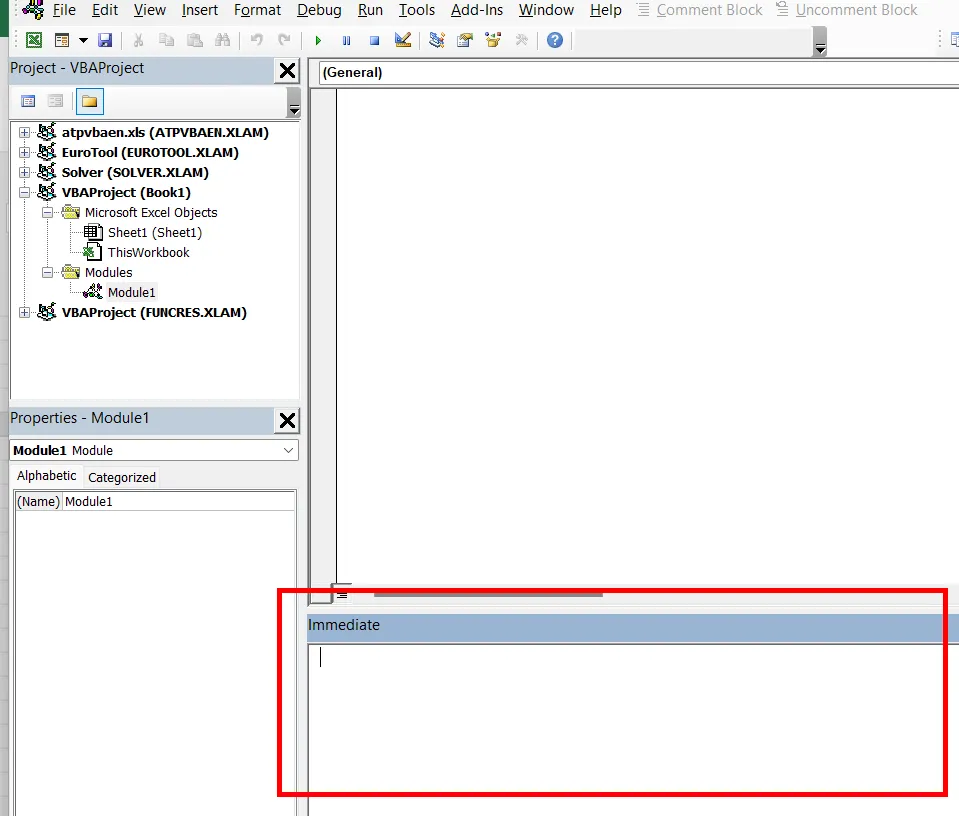Switch to Excel with the View Microsoft Excel icon
Screen dimensions: 959x816
(34, 40)
